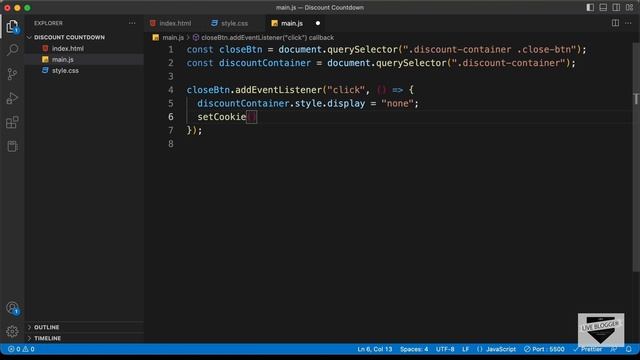The image size is (640, 360).
Task: Click the feedback icon in status bar
Action: click(613, 349)
